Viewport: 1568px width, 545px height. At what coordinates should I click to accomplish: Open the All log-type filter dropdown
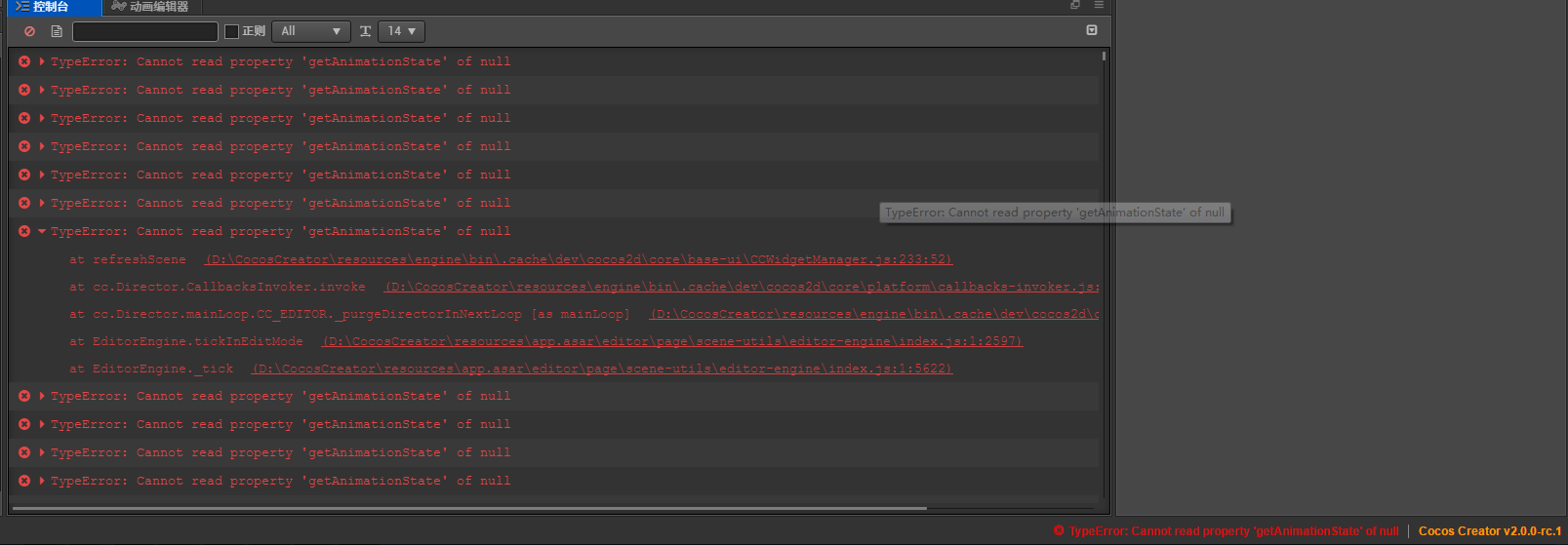310,31
